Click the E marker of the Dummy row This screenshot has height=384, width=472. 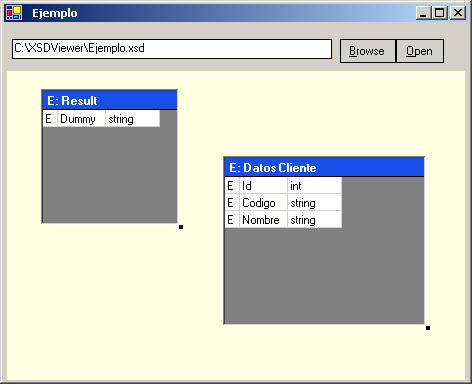coord(50,119)
